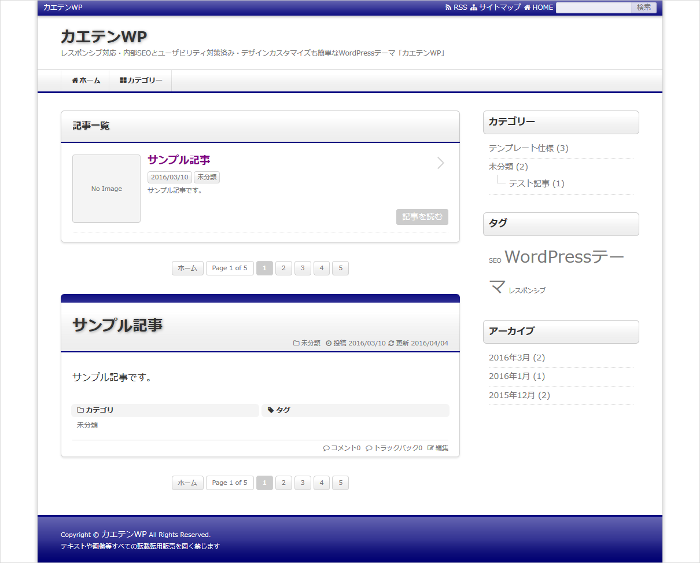The width and height of the screenshot is (700, 563).
Task: Click the RSS feed icon
Action: (448, 7)
